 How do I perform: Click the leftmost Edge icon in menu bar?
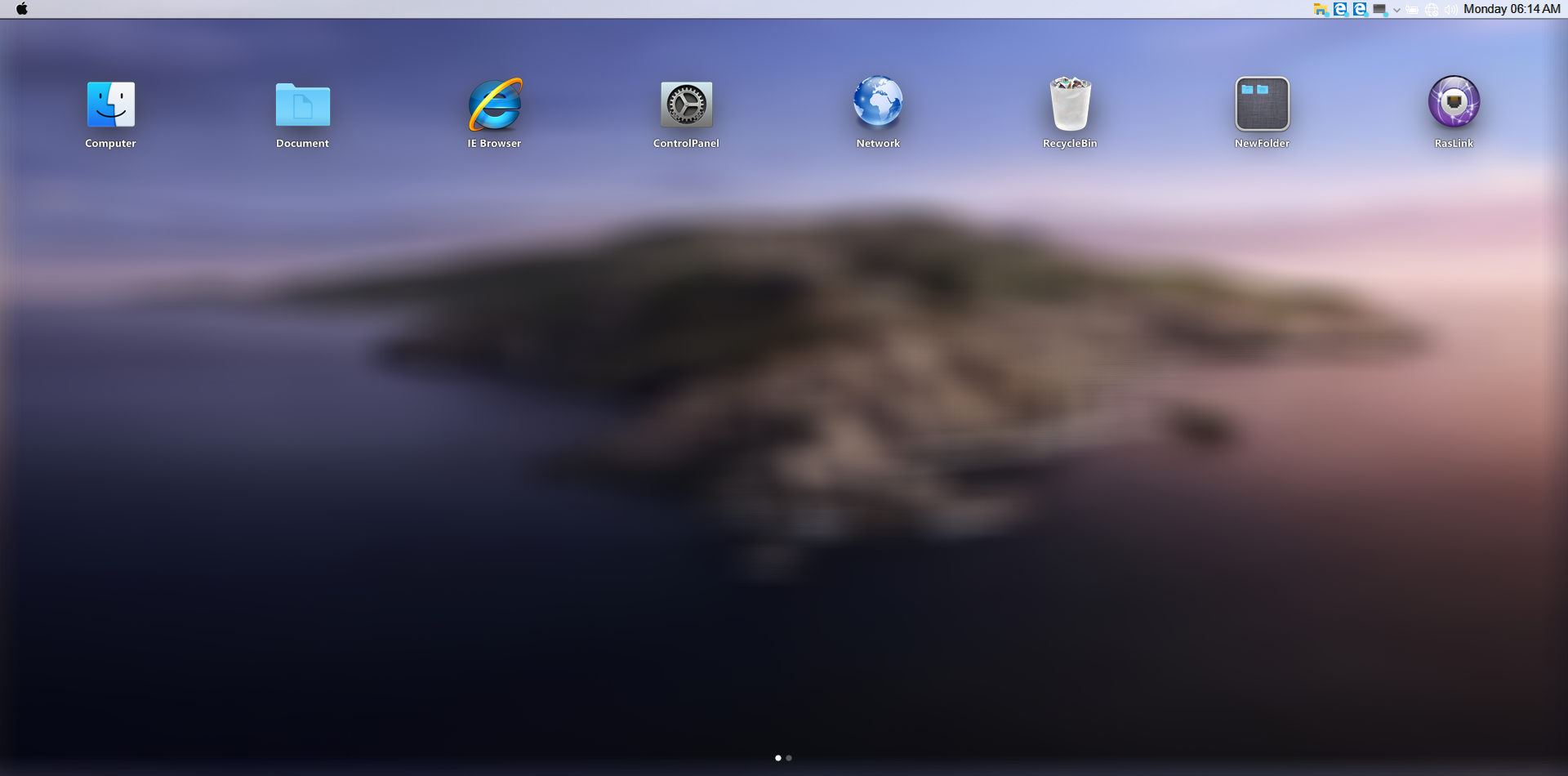(x=1340, y=10)
